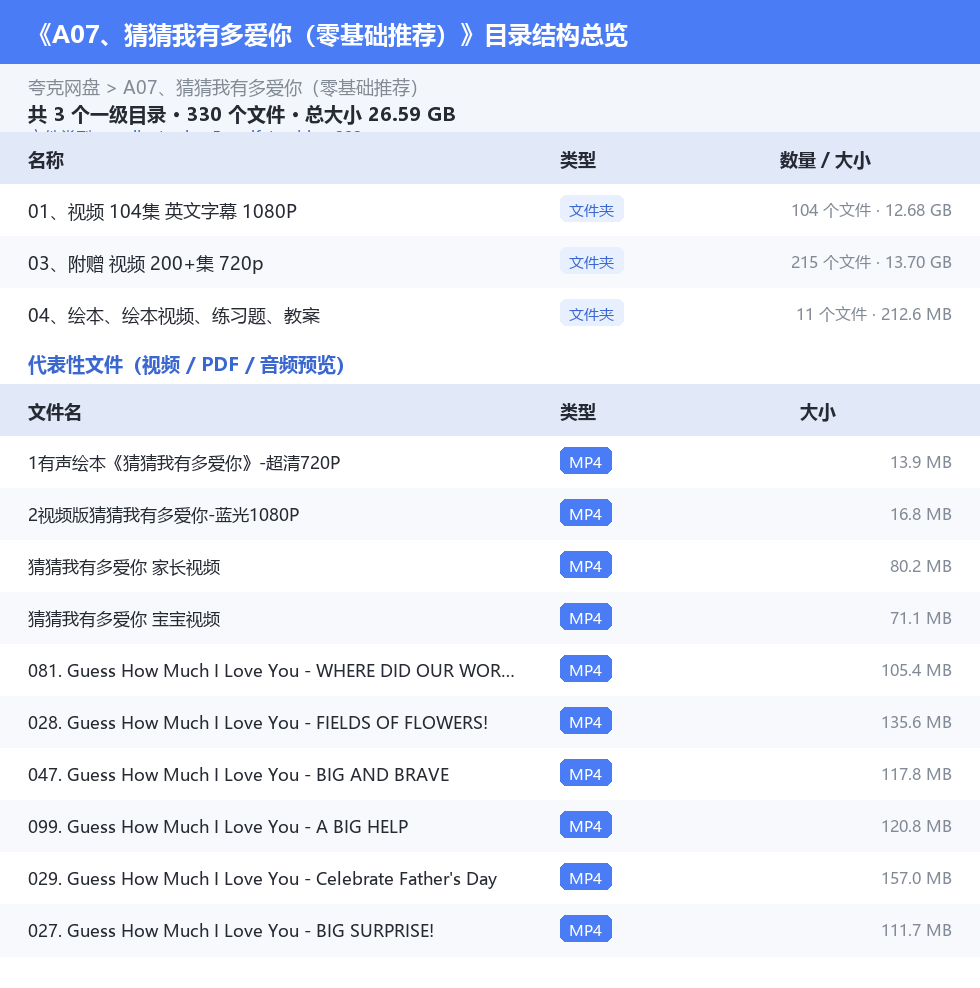Select the size value 16.8 MB
Image resolution: width=980 pixels, height=988 pixels.
[920, 514]
